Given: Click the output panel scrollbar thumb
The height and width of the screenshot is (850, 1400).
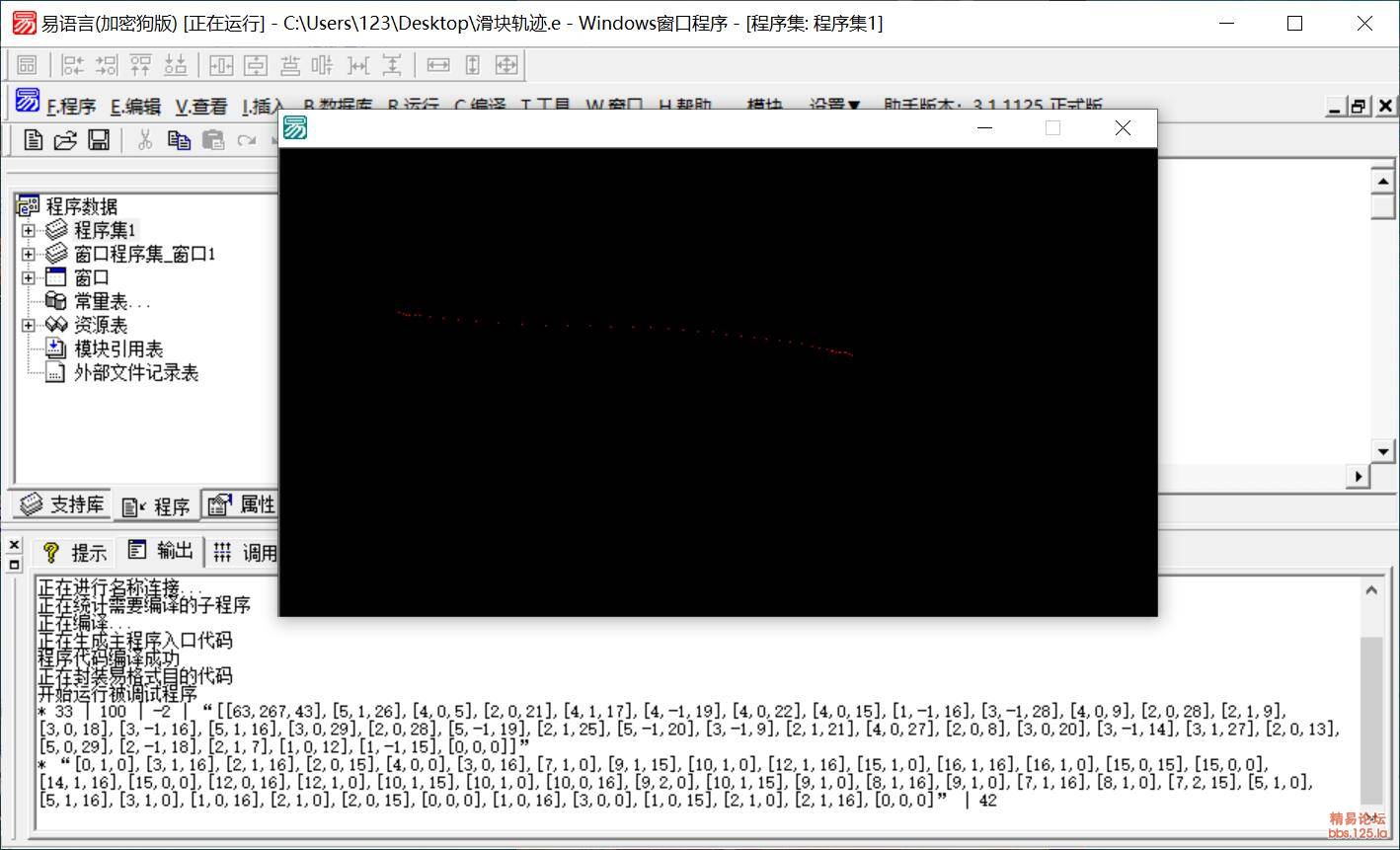Looking at the screenshot, I should point(1371,721).
